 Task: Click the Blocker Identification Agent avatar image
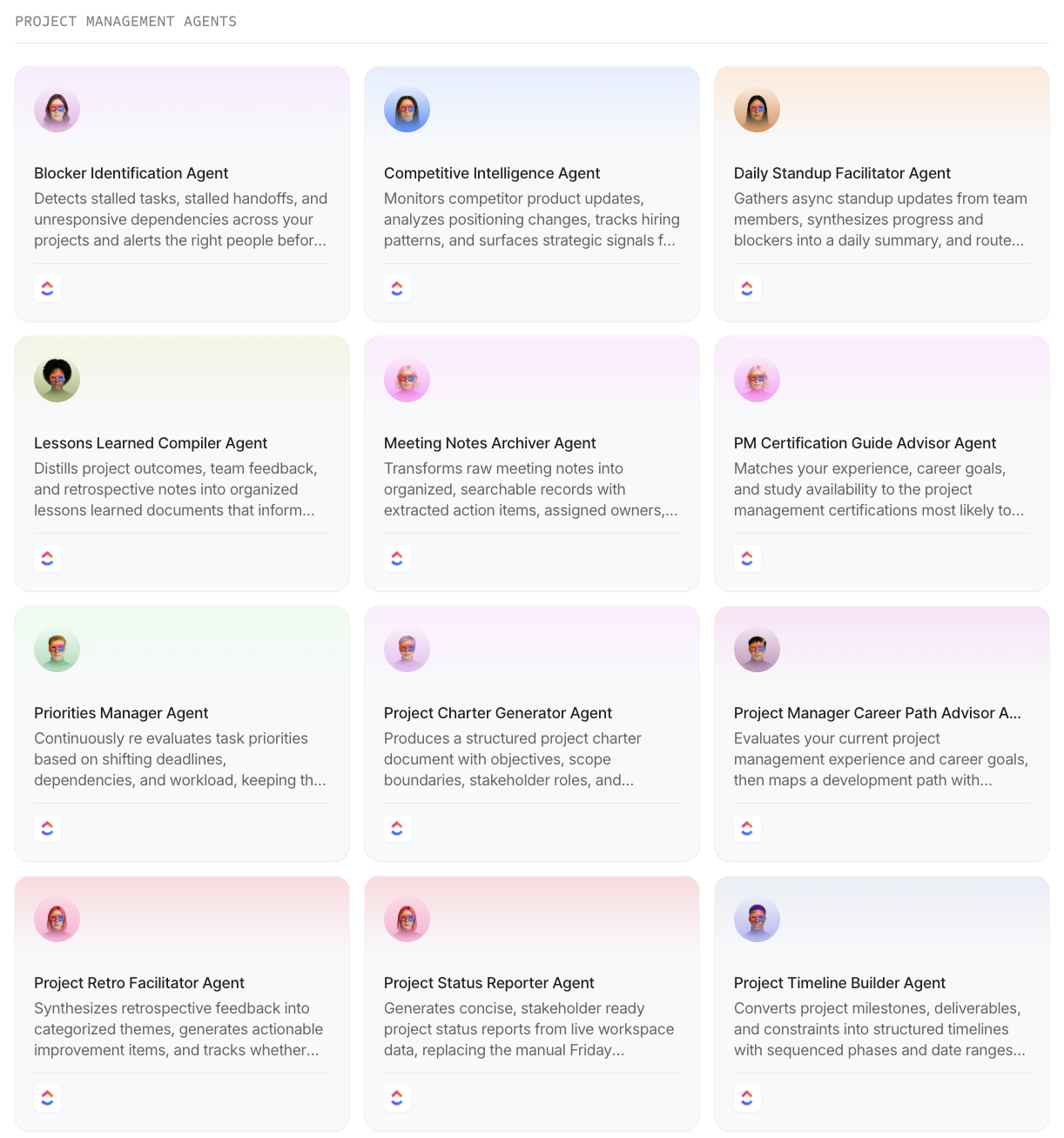tap(57, 109)
